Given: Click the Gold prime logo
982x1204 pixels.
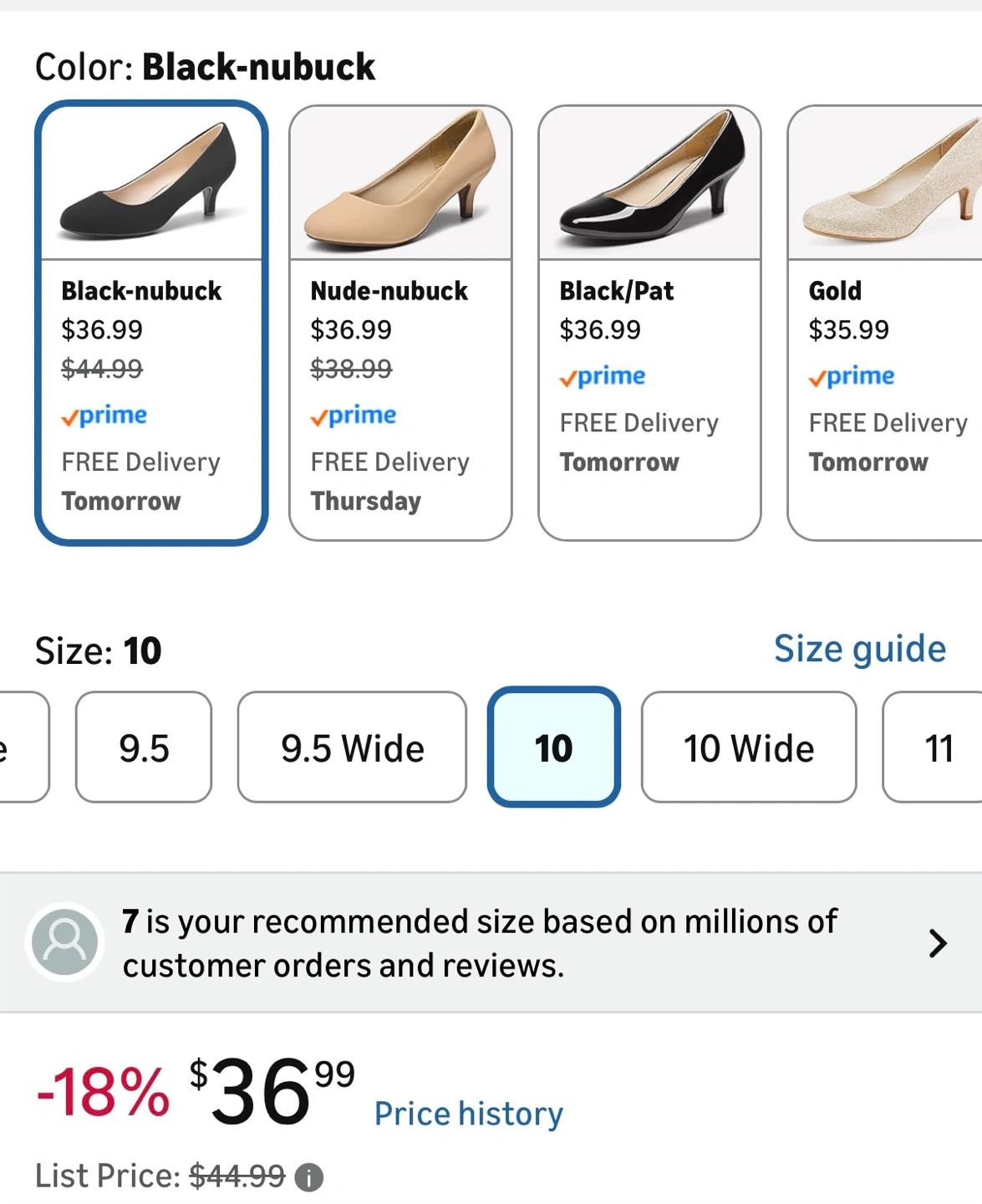Looking at the screenshot, I should point(852,376).
